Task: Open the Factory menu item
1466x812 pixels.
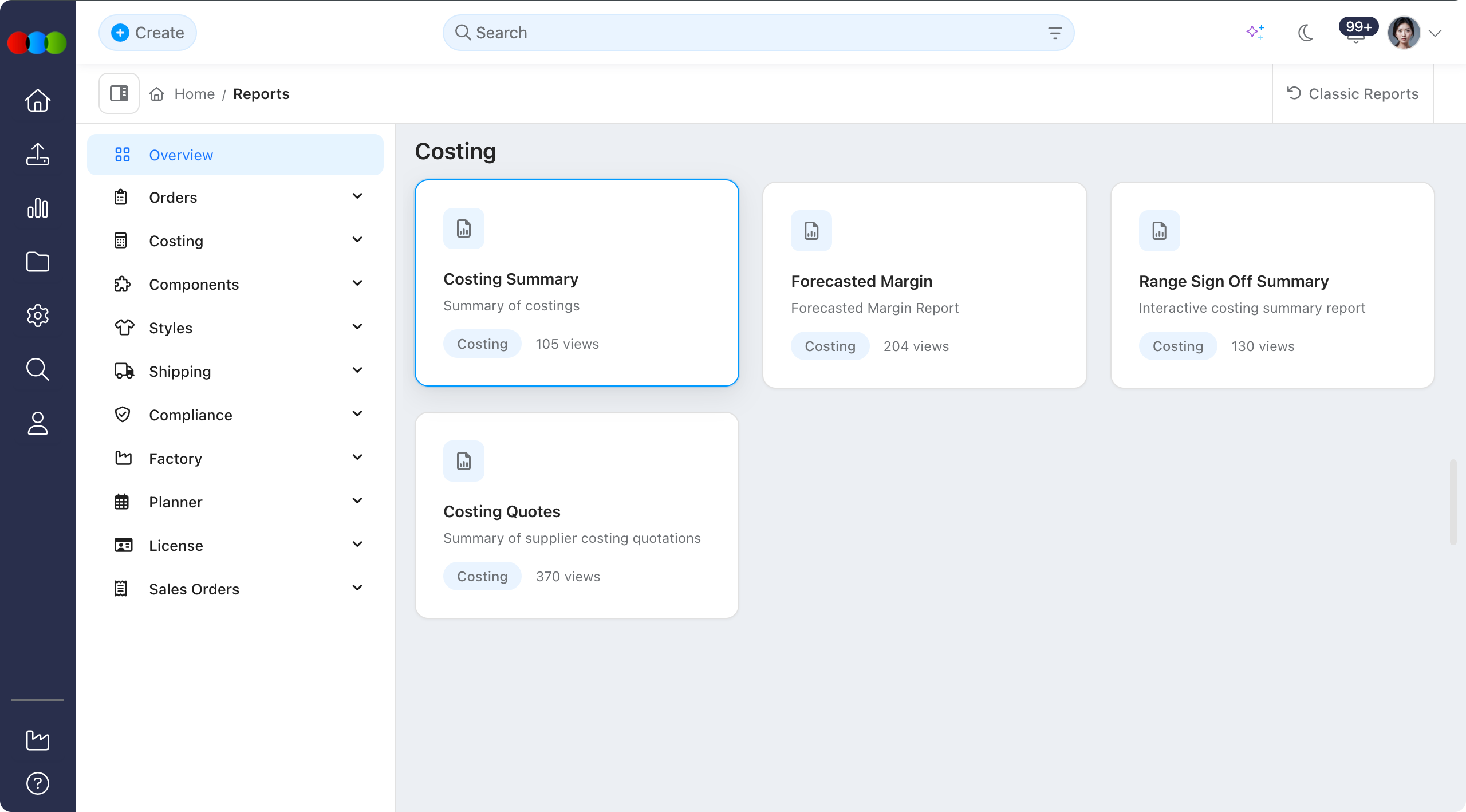Action: click(235, 458)
